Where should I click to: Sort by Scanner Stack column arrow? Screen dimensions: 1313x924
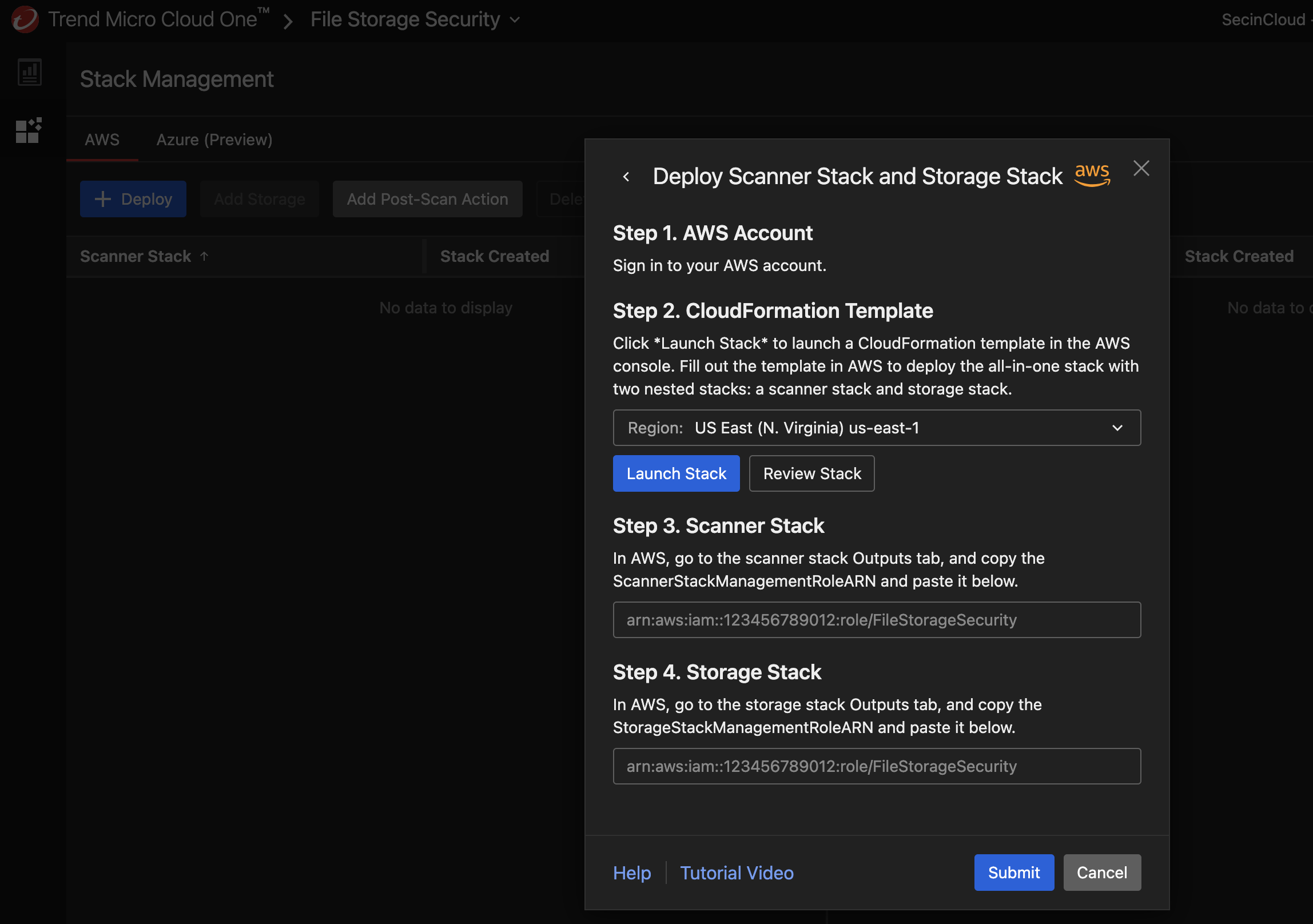click(x=204, y=256)
